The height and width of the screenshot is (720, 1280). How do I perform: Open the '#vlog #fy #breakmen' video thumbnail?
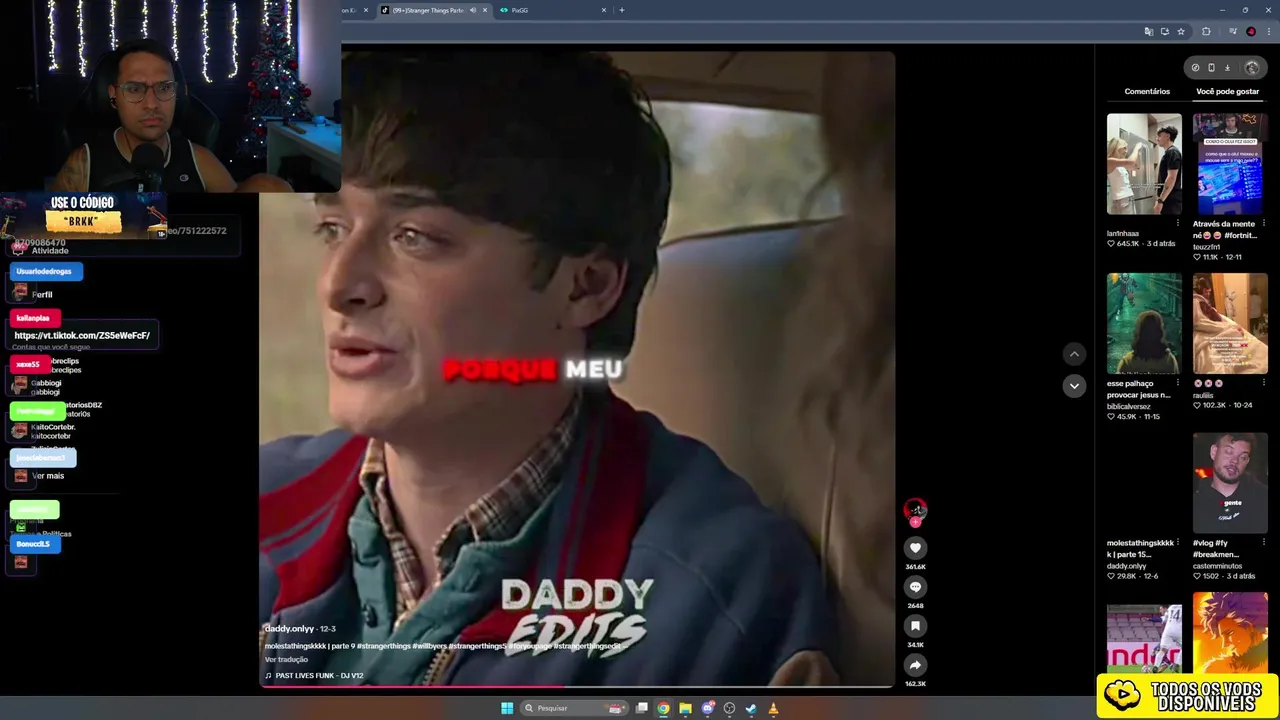click(1230, 483)
